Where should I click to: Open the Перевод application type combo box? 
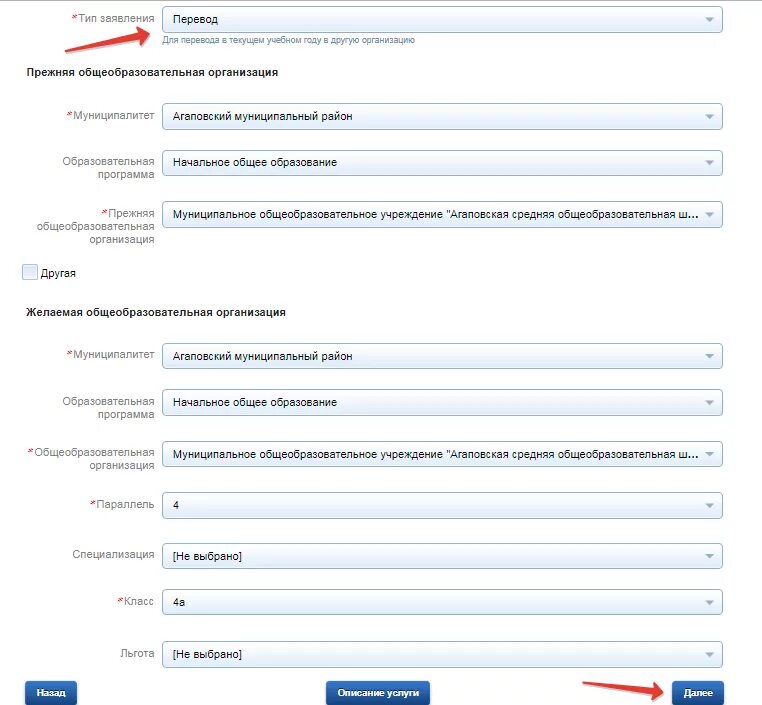coord(442,19)
